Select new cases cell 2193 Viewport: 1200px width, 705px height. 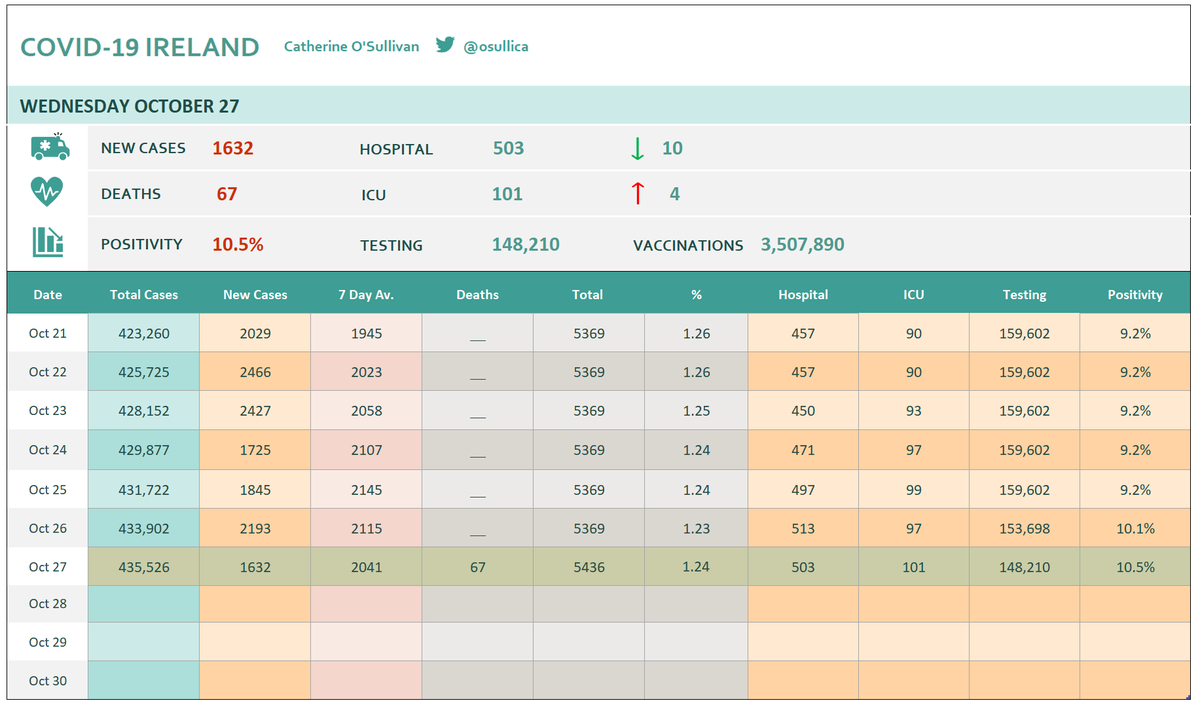click(x=255, y=528)
